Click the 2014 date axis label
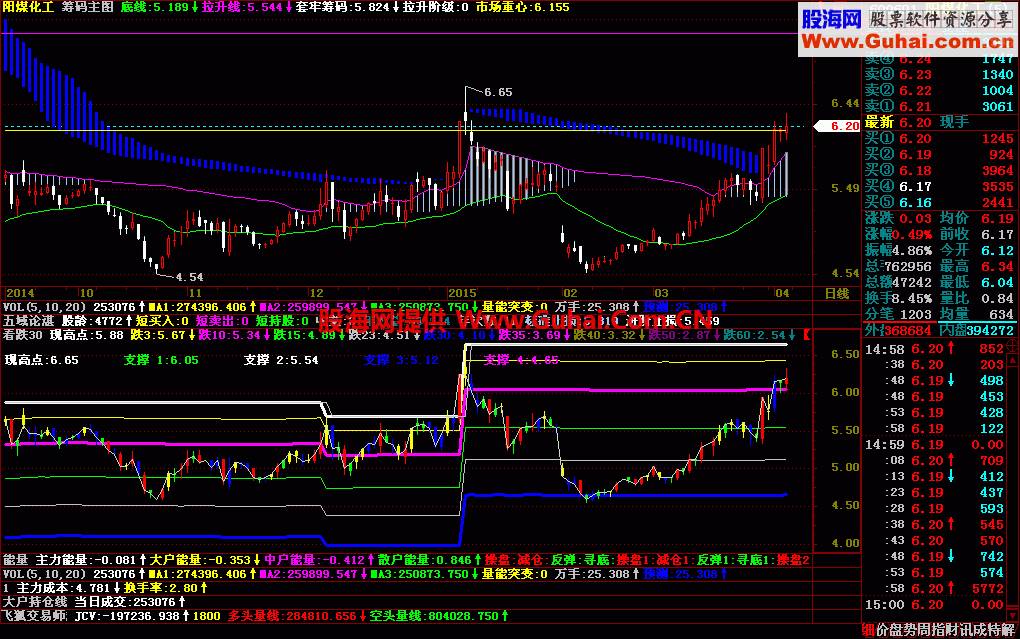The image size is (1020, 639). [x=20, y=293]
